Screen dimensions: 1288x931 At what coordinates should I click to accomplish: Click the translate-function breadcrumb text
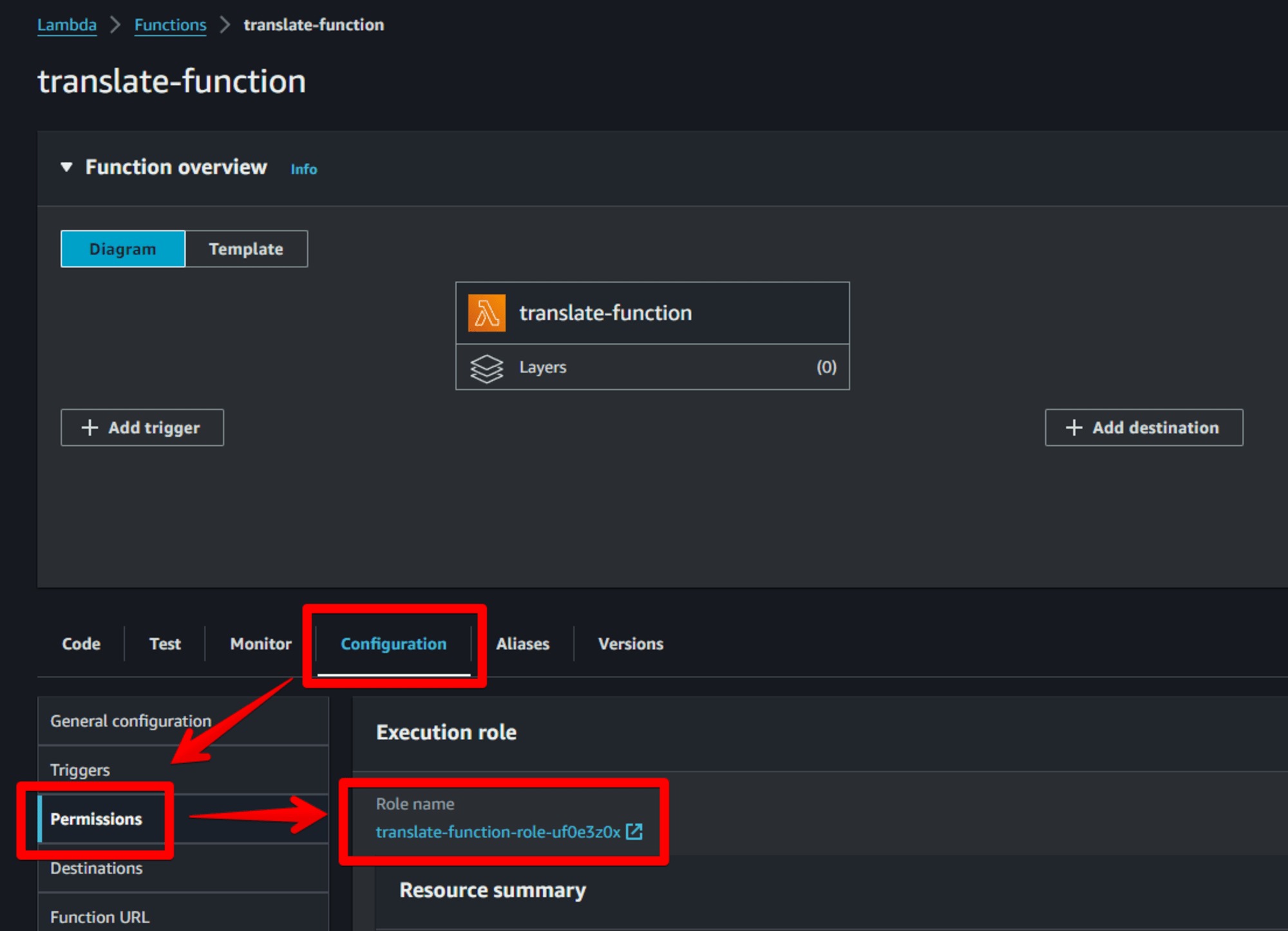(314, 24)
